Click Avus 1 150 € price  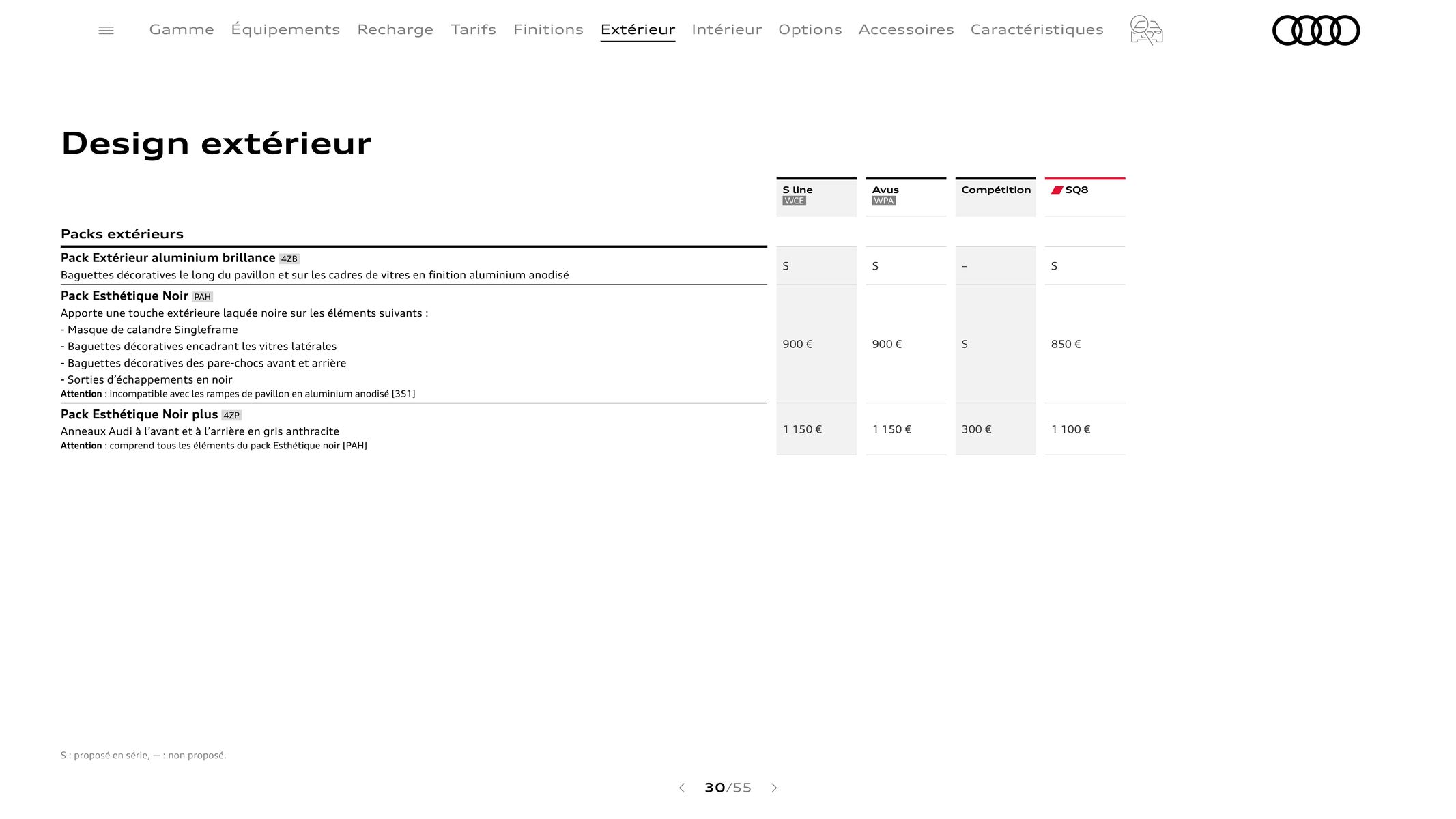pyautogui.click(x=891, y=429)
